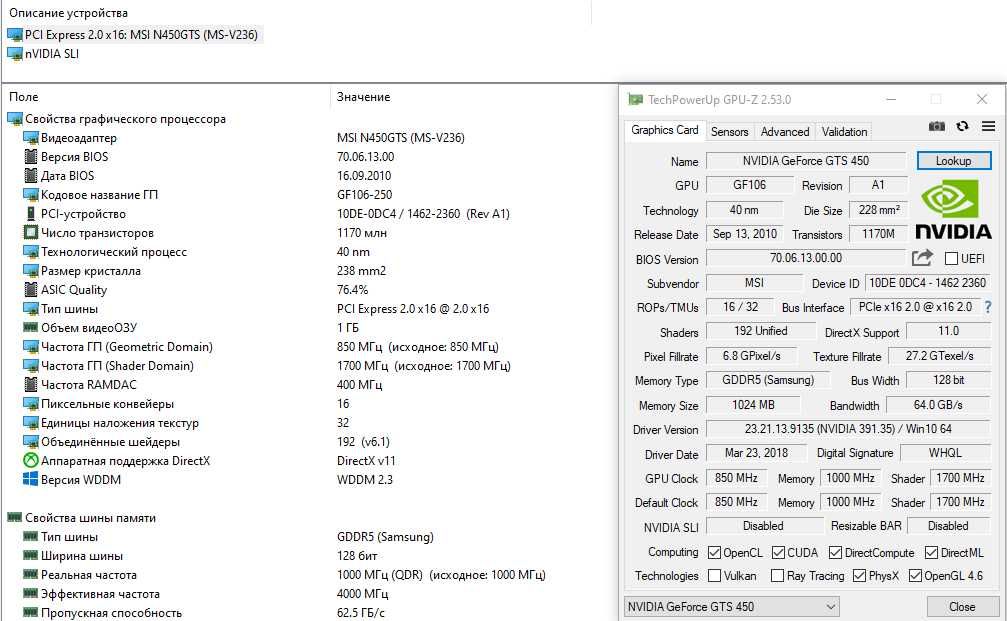Toggle the UEFI checkbox

click(x=951, y=259)
